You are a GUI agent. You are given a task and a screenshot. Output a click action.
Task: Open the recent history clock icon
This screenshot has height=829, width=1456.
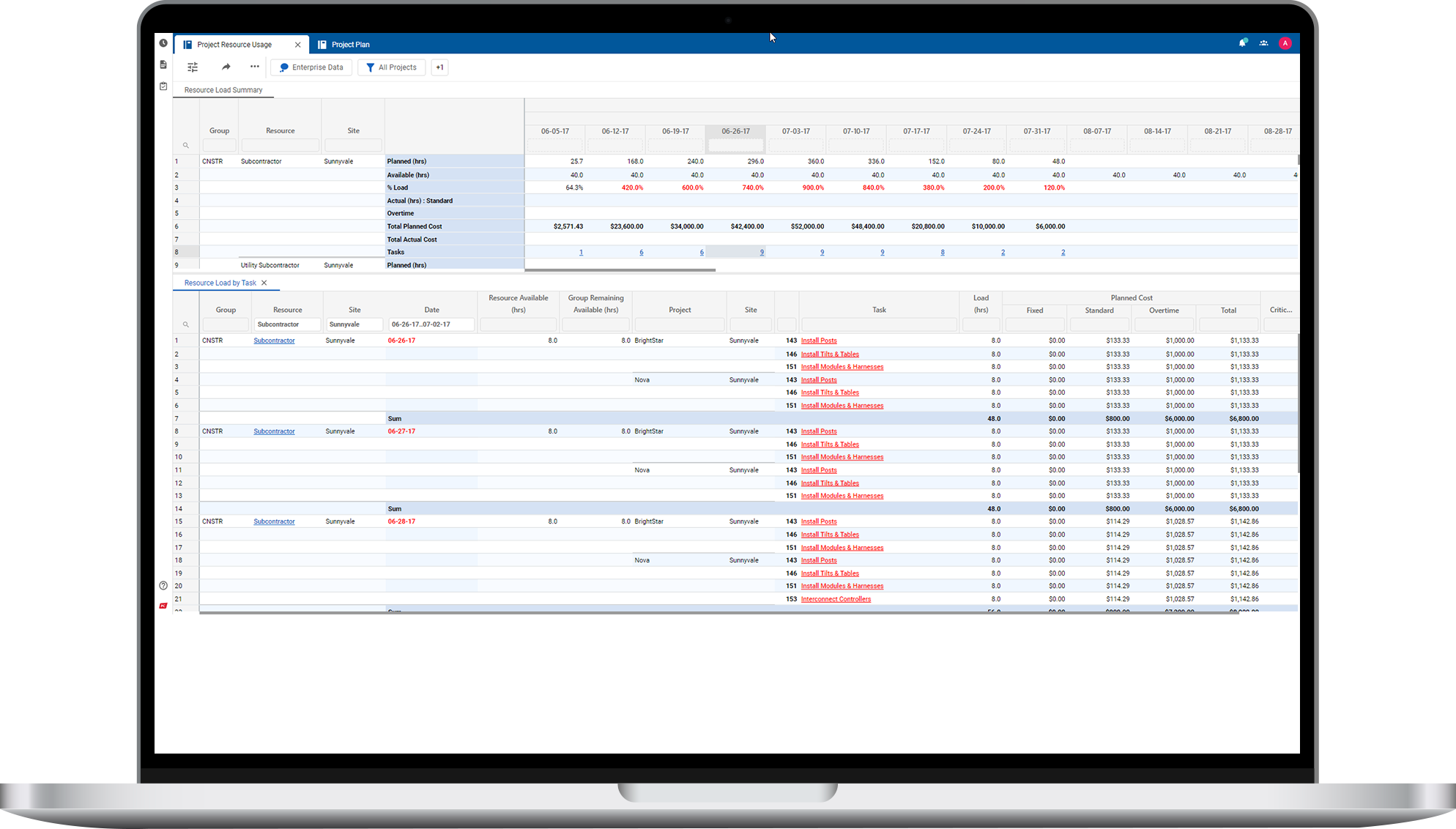coord(163,43)
